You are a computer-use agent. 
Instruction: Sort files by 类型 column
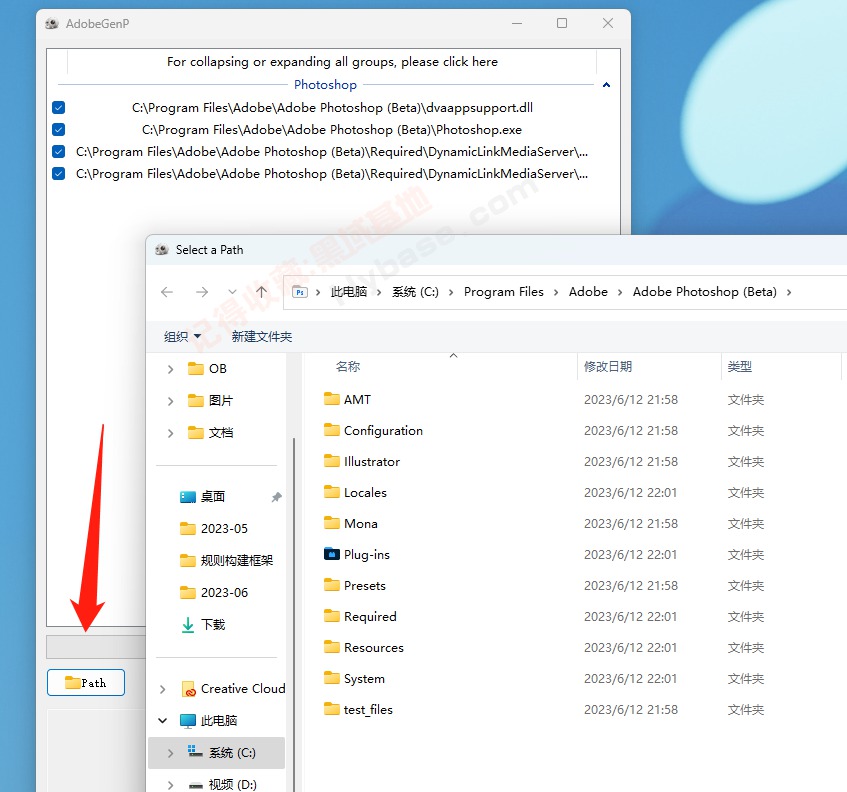(x=740, y=367)
